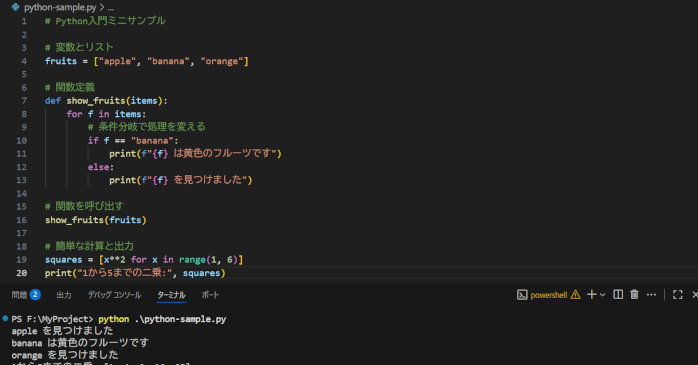Image resolution: width=698 pixels, height=365 pixels.
Task: Maximize the panel size icon
Action: coord(678,295)
